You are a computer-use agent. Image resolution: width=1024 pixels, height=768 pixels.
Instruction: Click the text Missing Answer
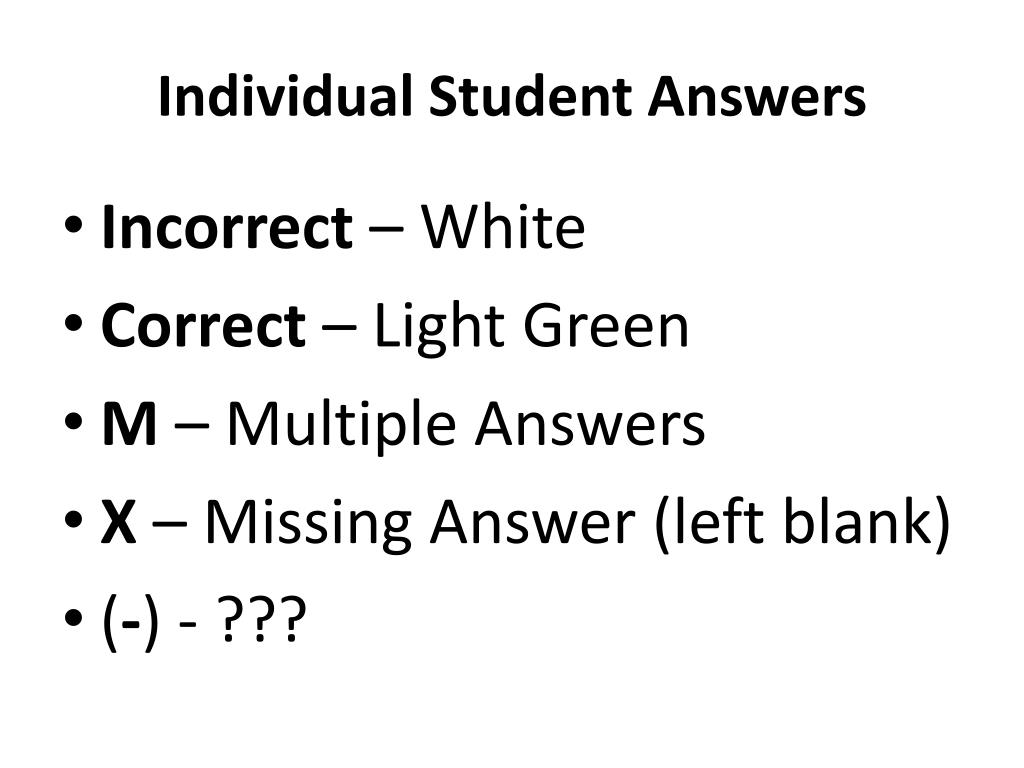(x=420, y=524)
